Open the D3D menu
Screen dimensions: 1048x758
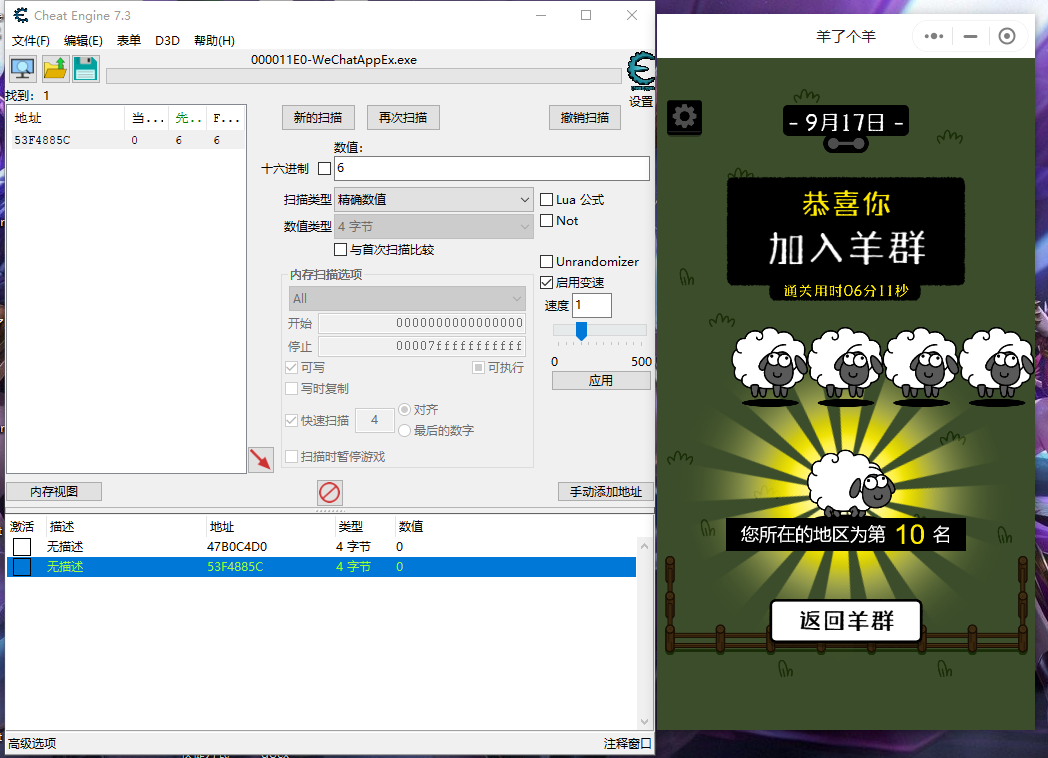point(166,40)
